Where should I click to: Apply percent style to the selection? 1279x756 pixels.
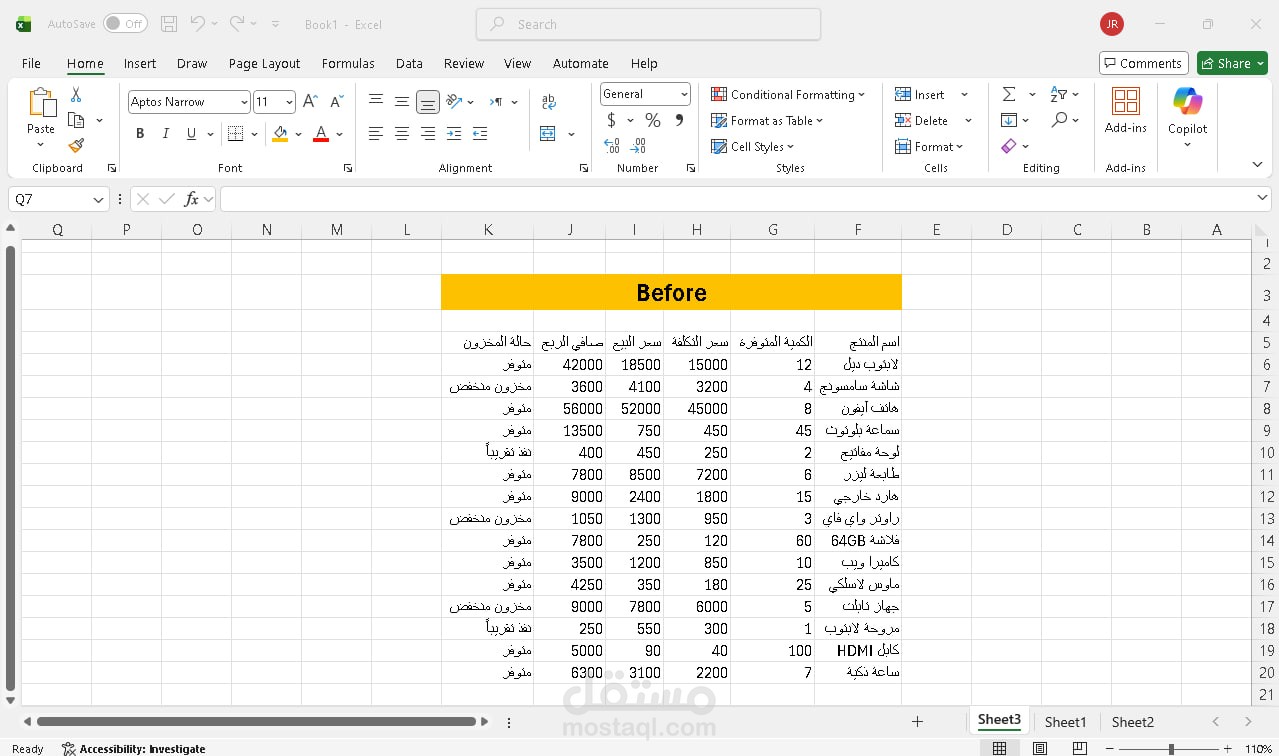(652, 120)
